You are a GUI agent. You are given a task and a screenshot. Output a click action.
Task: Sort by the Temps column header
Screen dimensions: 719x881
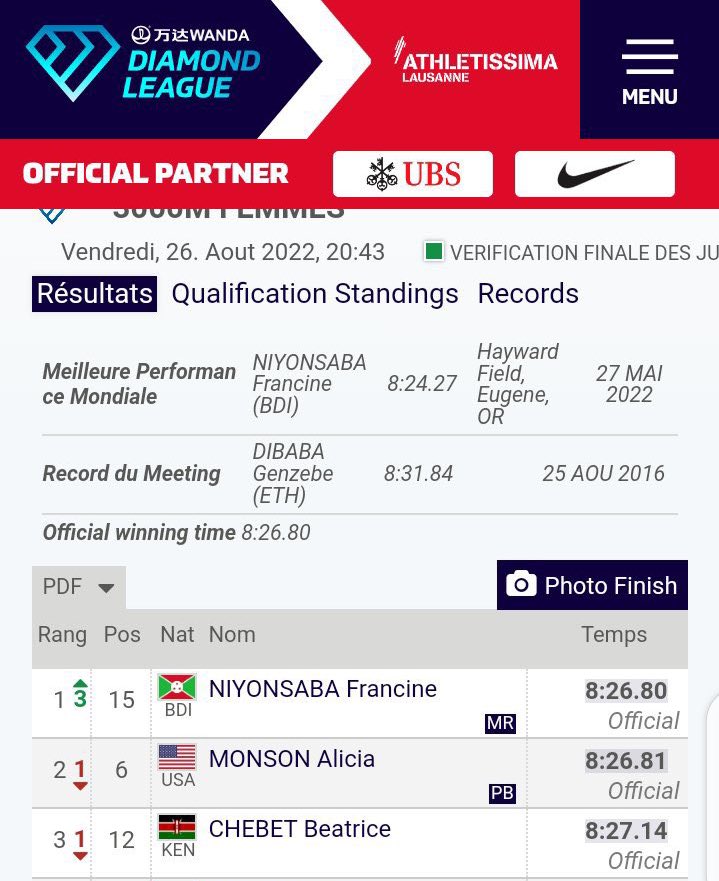click(x=613, y=634)
